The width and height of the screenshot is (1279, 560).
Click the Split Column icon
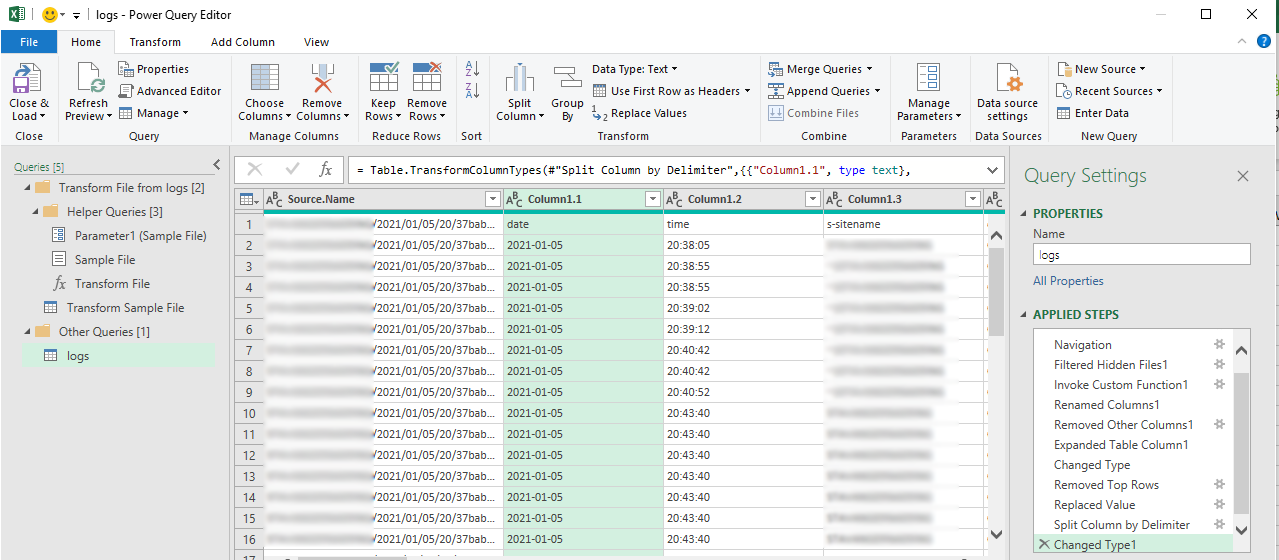click(x=519, y=79)
